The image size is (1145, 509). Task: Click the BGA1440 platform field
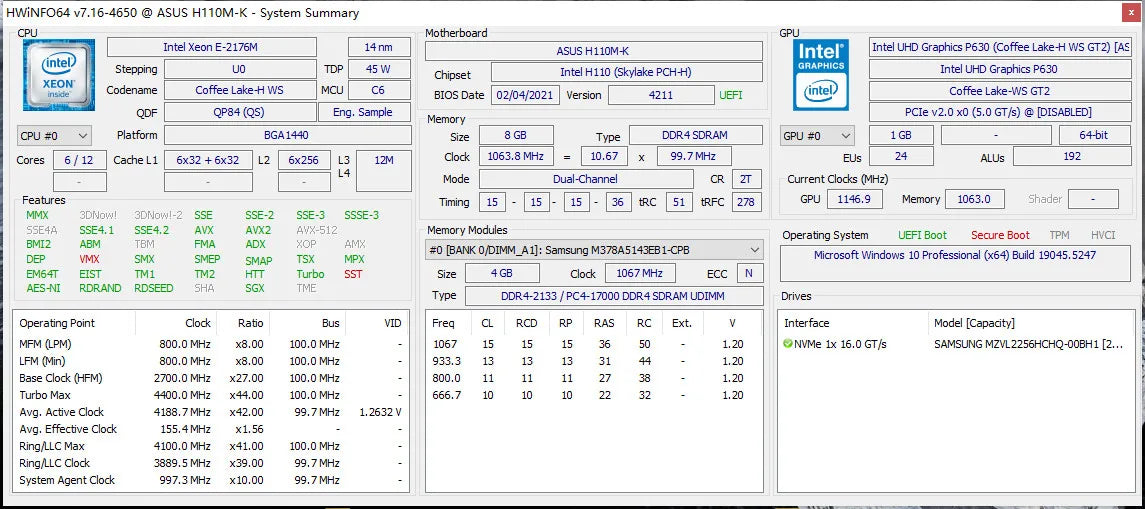tap(287, 135)
